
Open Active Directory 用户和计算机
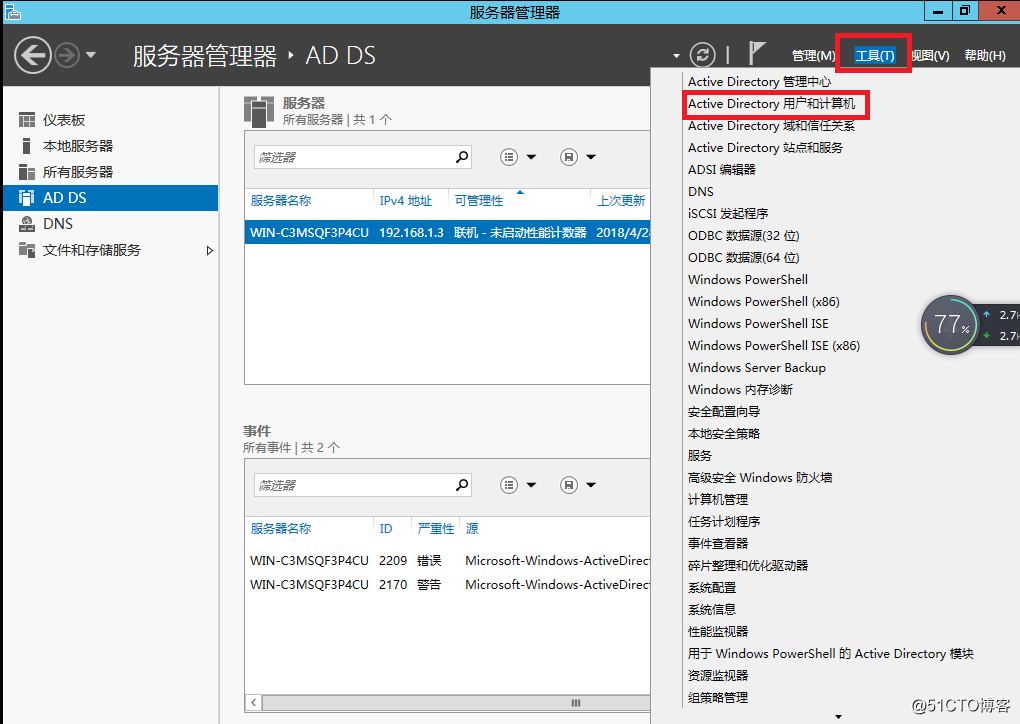pyautogui.click(x=772, y=104)
